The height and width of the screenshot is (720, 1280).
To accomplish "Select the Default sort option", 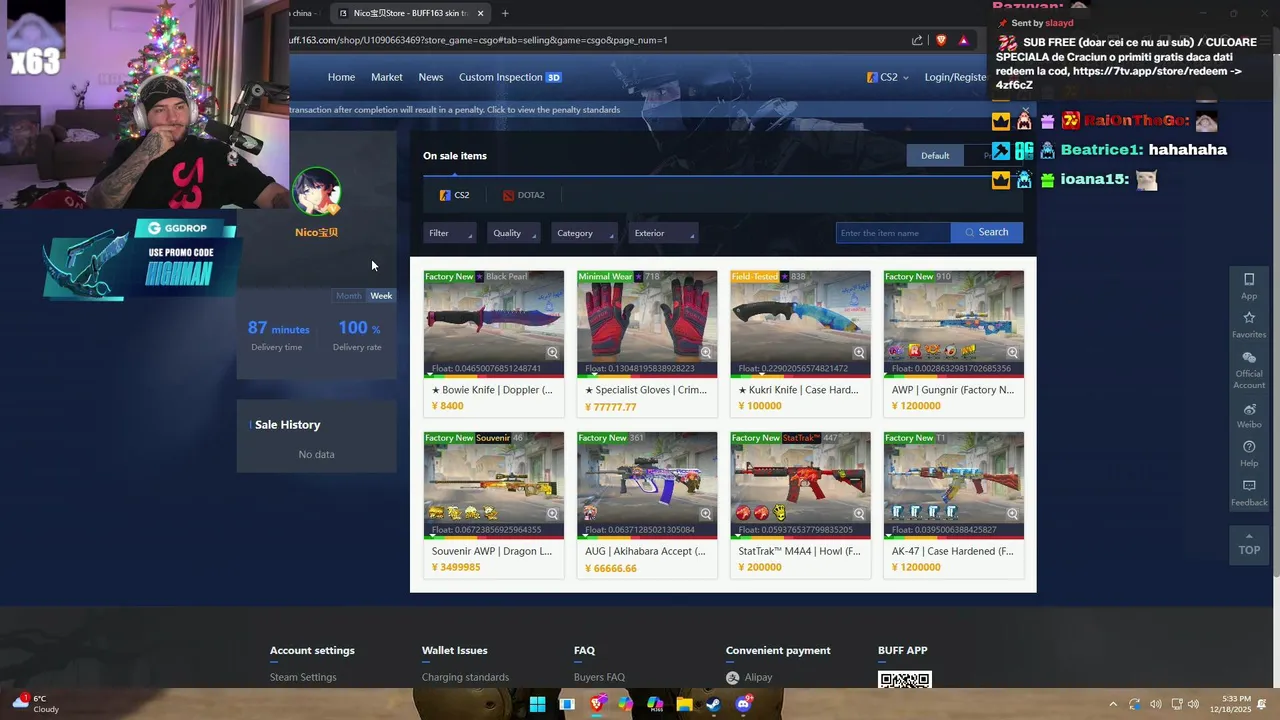I will tap(935, 155).
